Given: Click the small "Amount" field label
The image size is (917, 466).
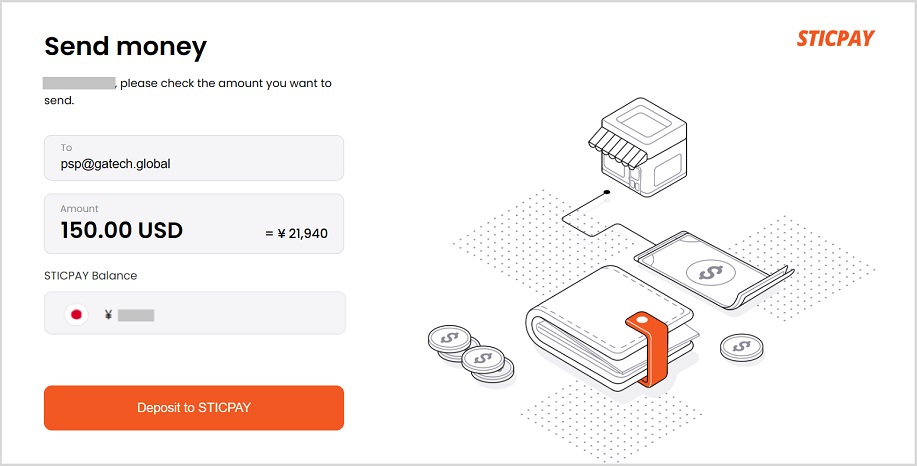Looking at the screenshot, I should click(x=79, y=208).
